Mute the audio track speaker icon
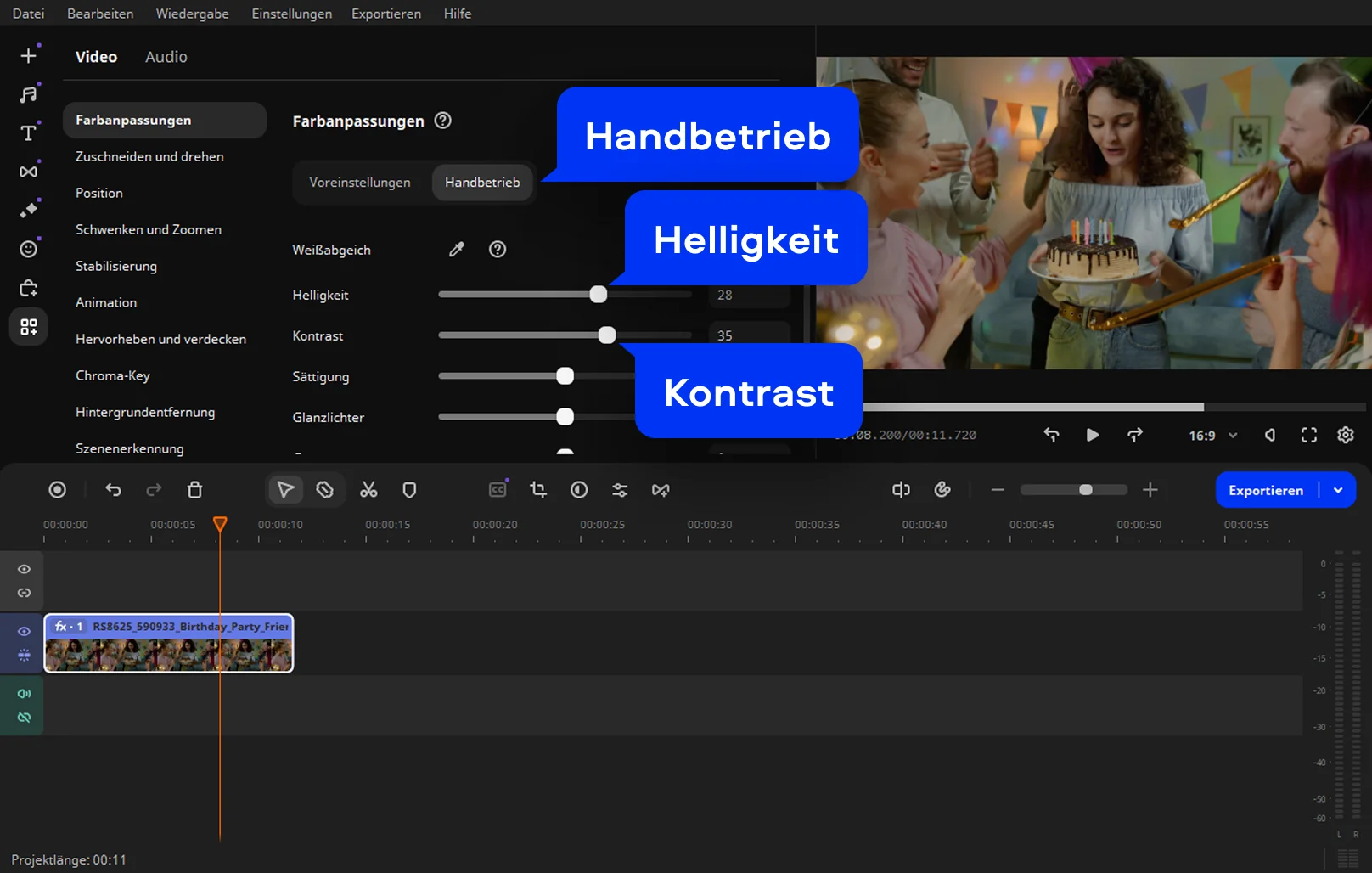1372x873 pixels. 24,694
